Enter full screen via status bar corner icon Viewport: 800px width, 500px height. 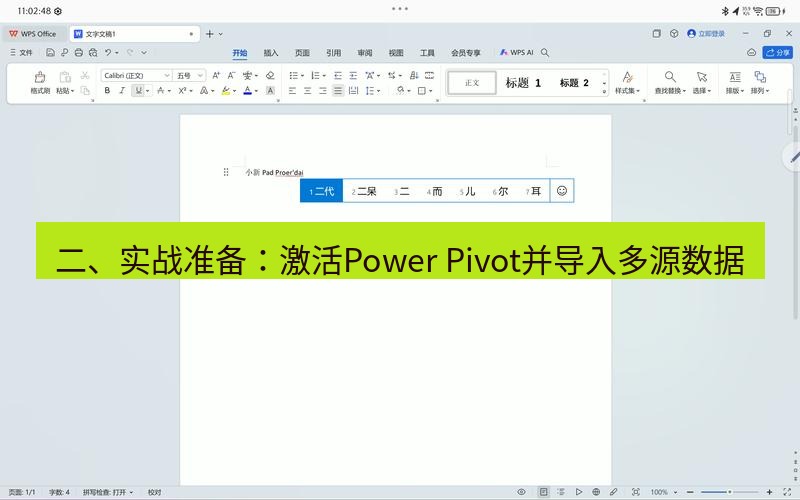point(787,492)
